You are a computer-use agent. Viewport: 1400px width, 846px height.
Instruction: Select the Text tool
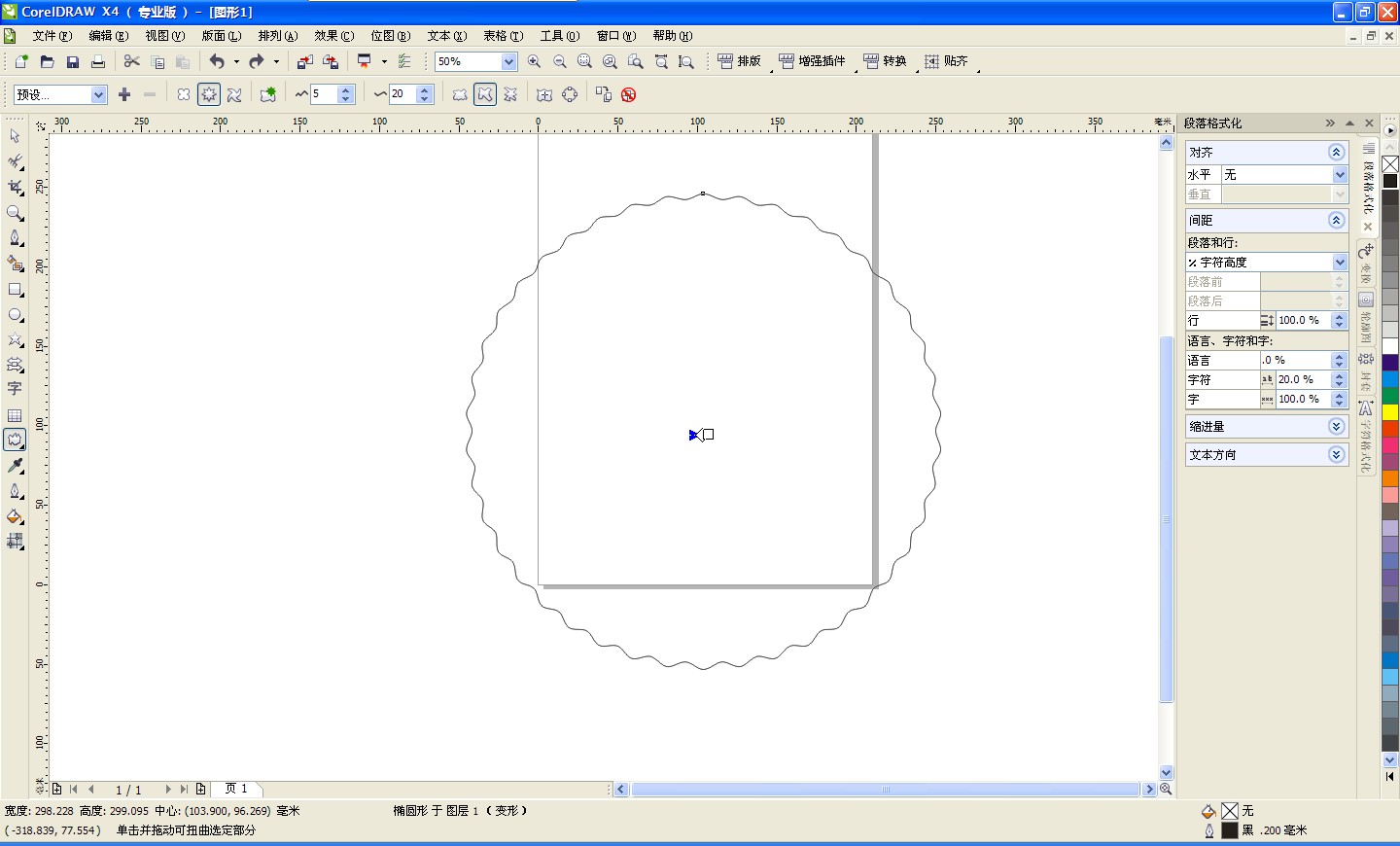15,389
